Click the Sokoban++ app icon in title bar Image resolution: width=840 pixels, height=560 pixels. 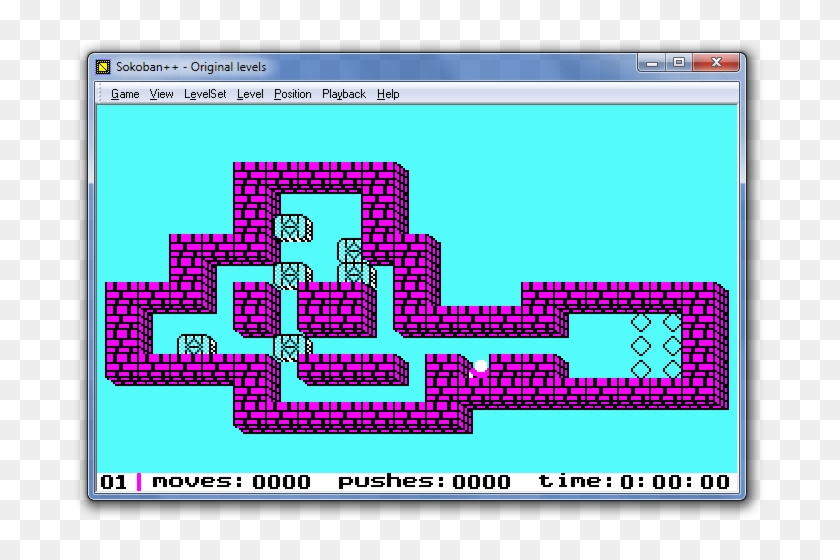point(103,67)
